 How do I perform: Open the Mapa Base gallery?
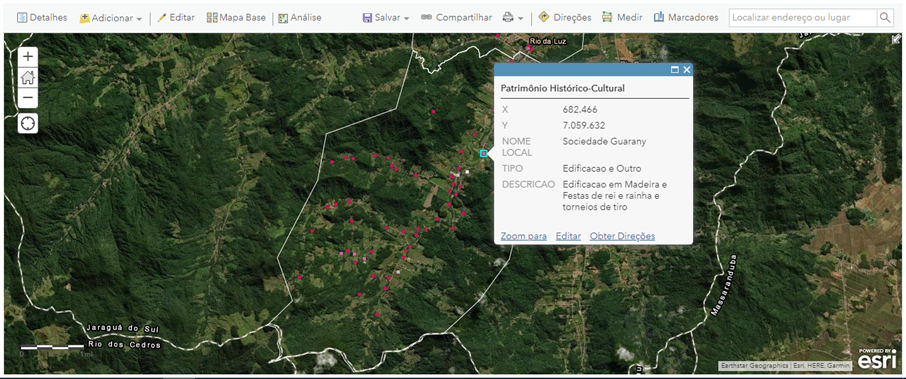coord(236,17)
